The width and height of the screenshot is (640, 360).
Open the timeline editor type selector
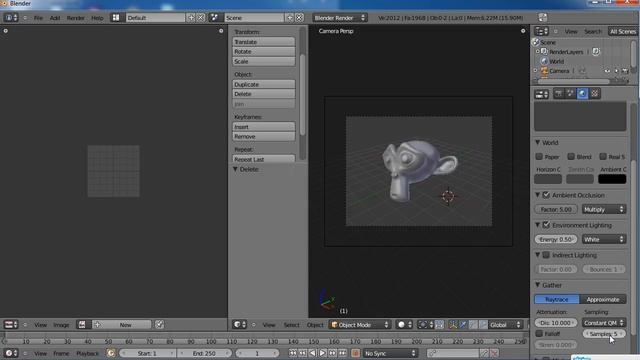[11, 353]
